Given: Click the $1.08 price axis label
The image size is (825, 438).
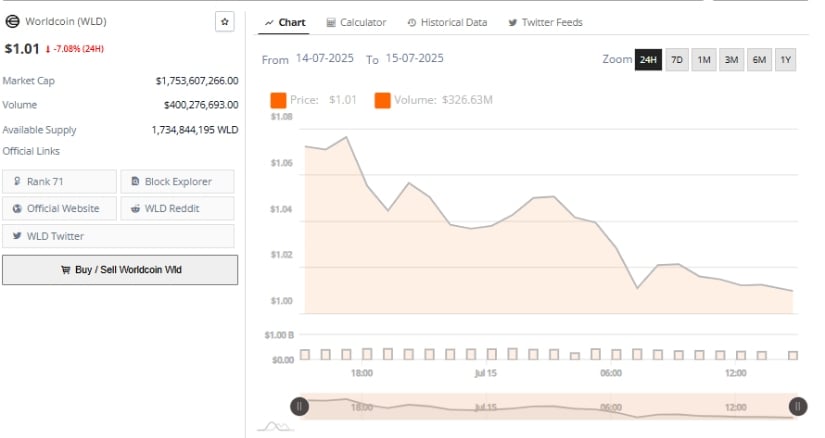Looking at the screenshot, I should 281,117.
